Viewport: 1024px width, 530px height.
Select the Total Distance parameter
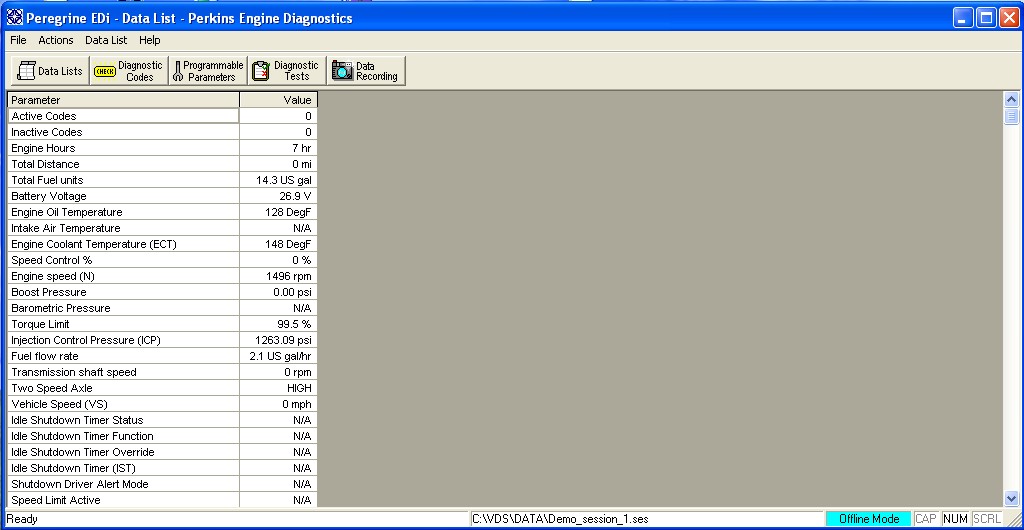click(x=123, y=164)
